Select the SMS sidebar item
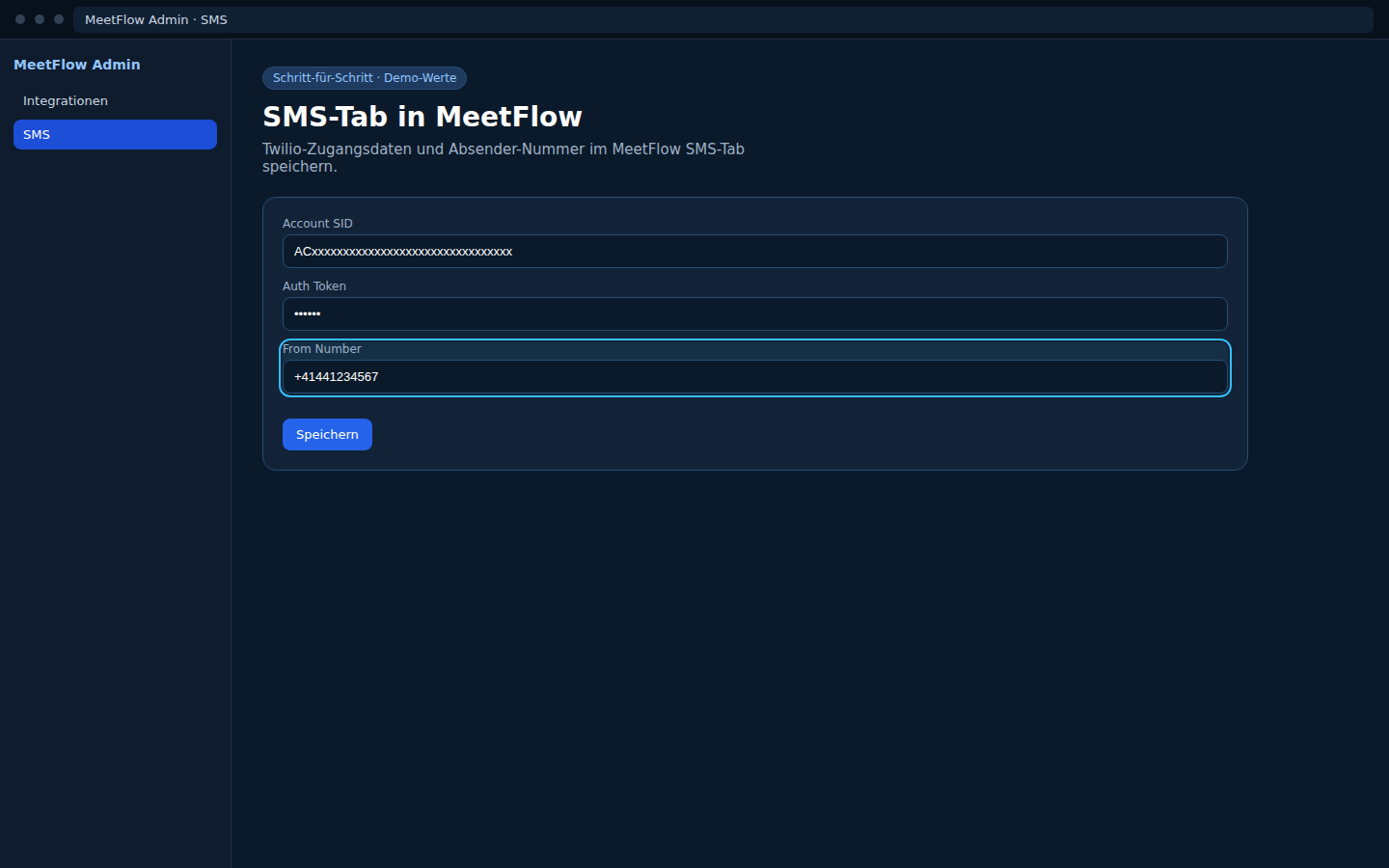The image size is (1389, 868). point(115,135)
